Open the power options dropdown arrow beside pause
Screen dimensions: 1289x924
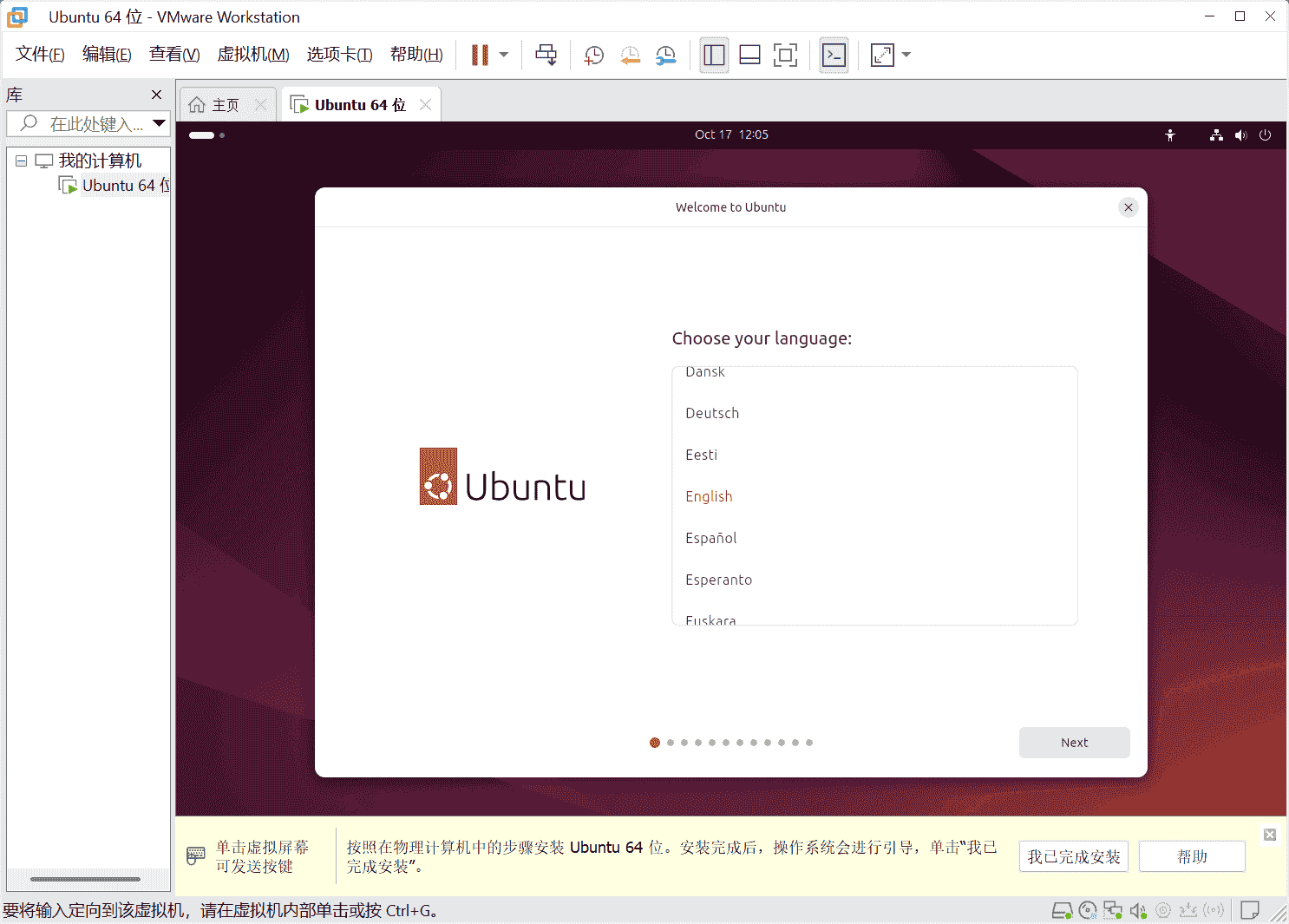click(504, 55)
